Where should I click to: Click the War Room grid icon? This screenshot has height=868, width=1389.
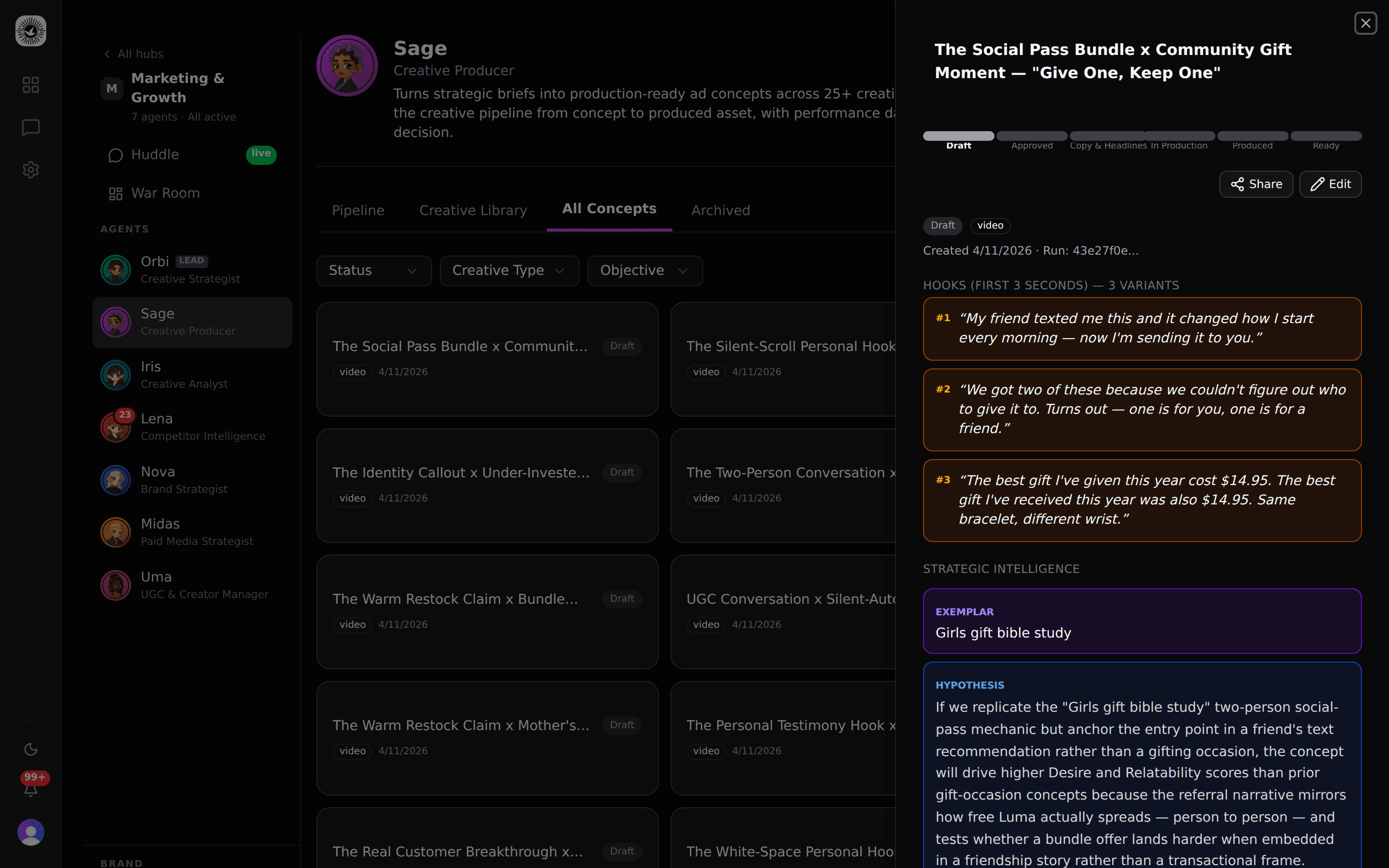(x=115, y=193)
